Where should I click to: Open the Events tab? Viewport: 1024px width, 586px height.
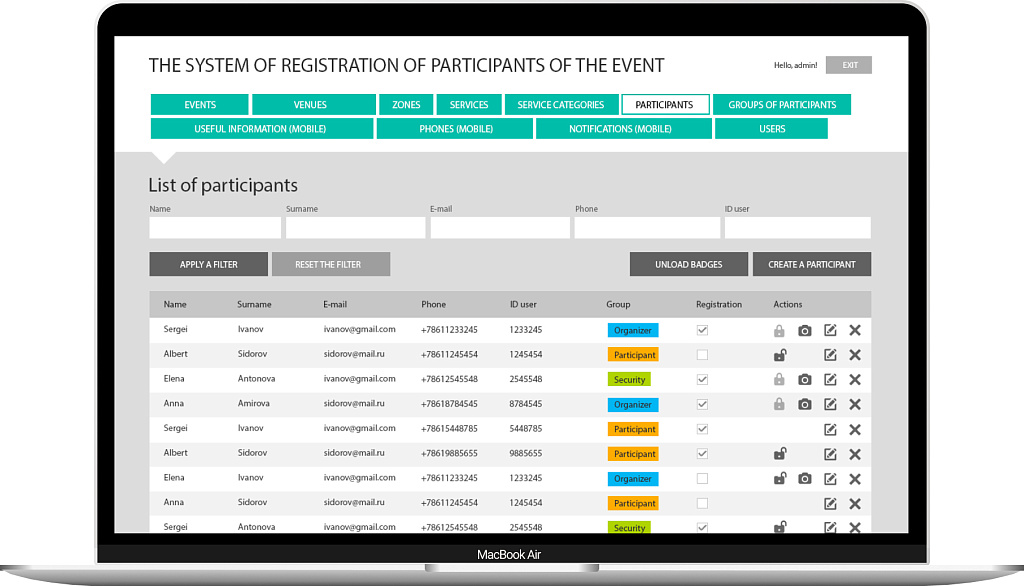200,105
